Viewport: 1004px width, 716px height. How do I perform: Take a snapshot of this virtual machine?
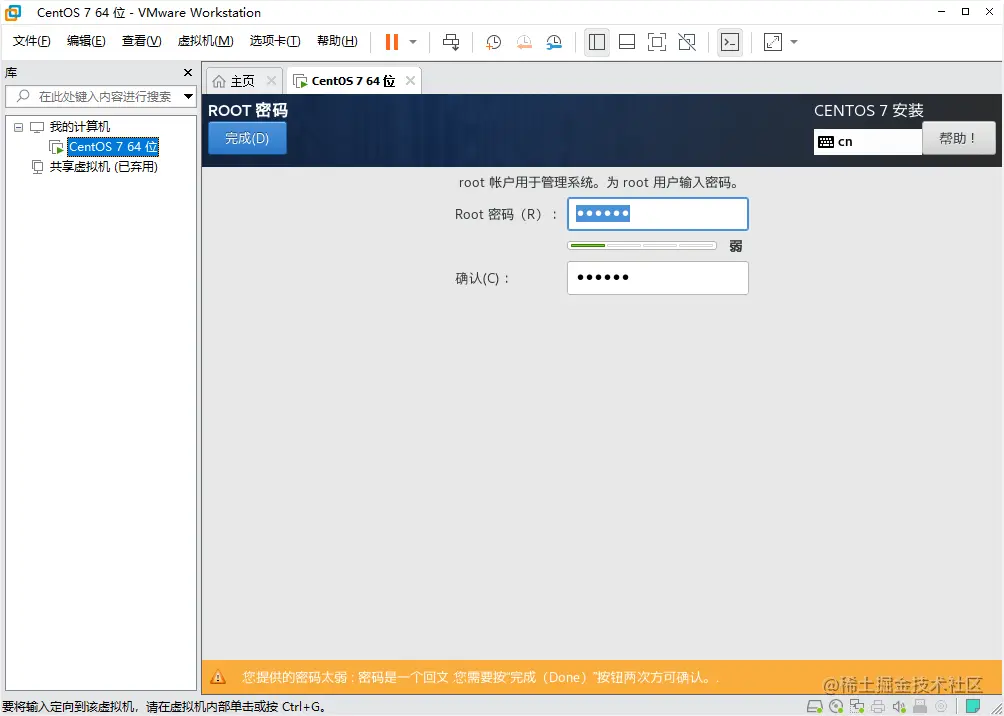(x=493, y=42)
